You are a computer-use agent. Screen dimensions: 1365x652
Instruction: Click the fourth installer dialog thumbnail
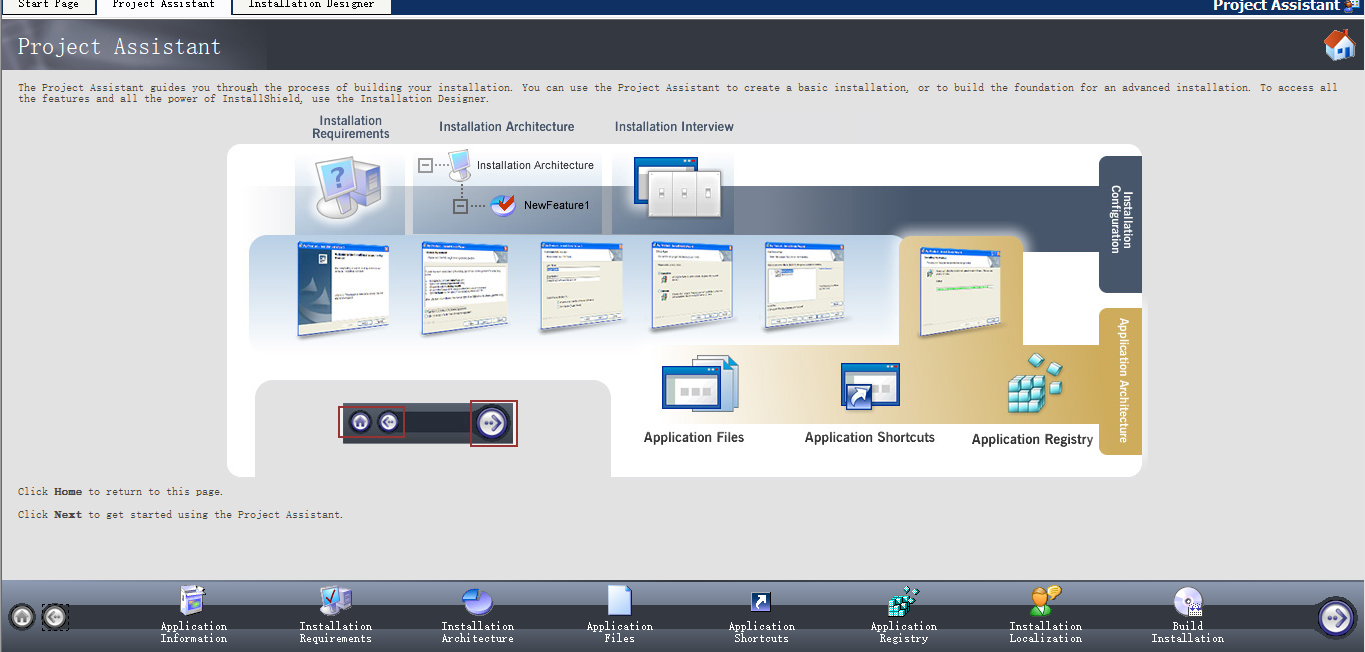(x=693, y=285)
